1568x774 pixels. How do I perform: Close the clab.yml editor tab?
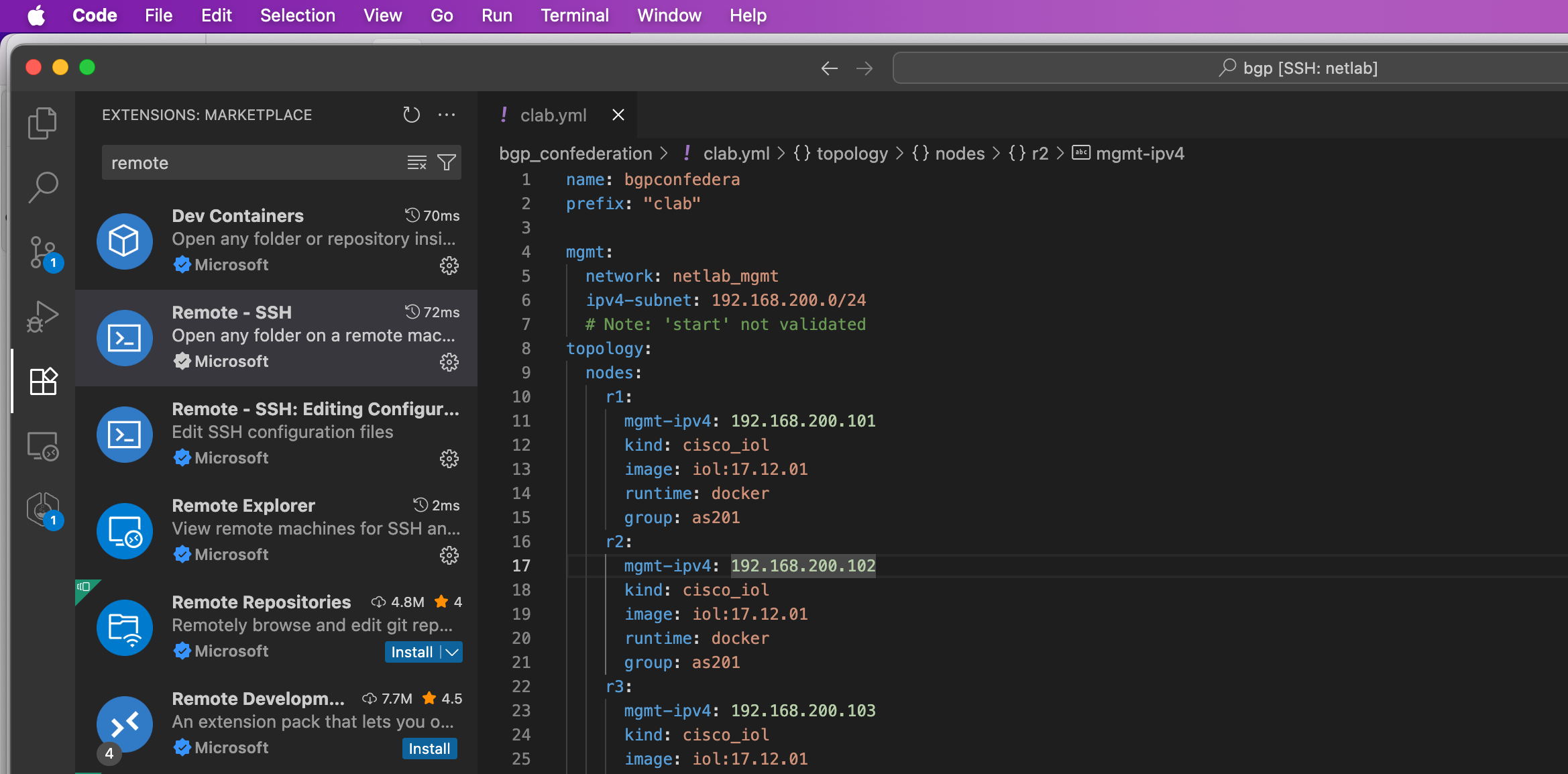pos(618,115)
